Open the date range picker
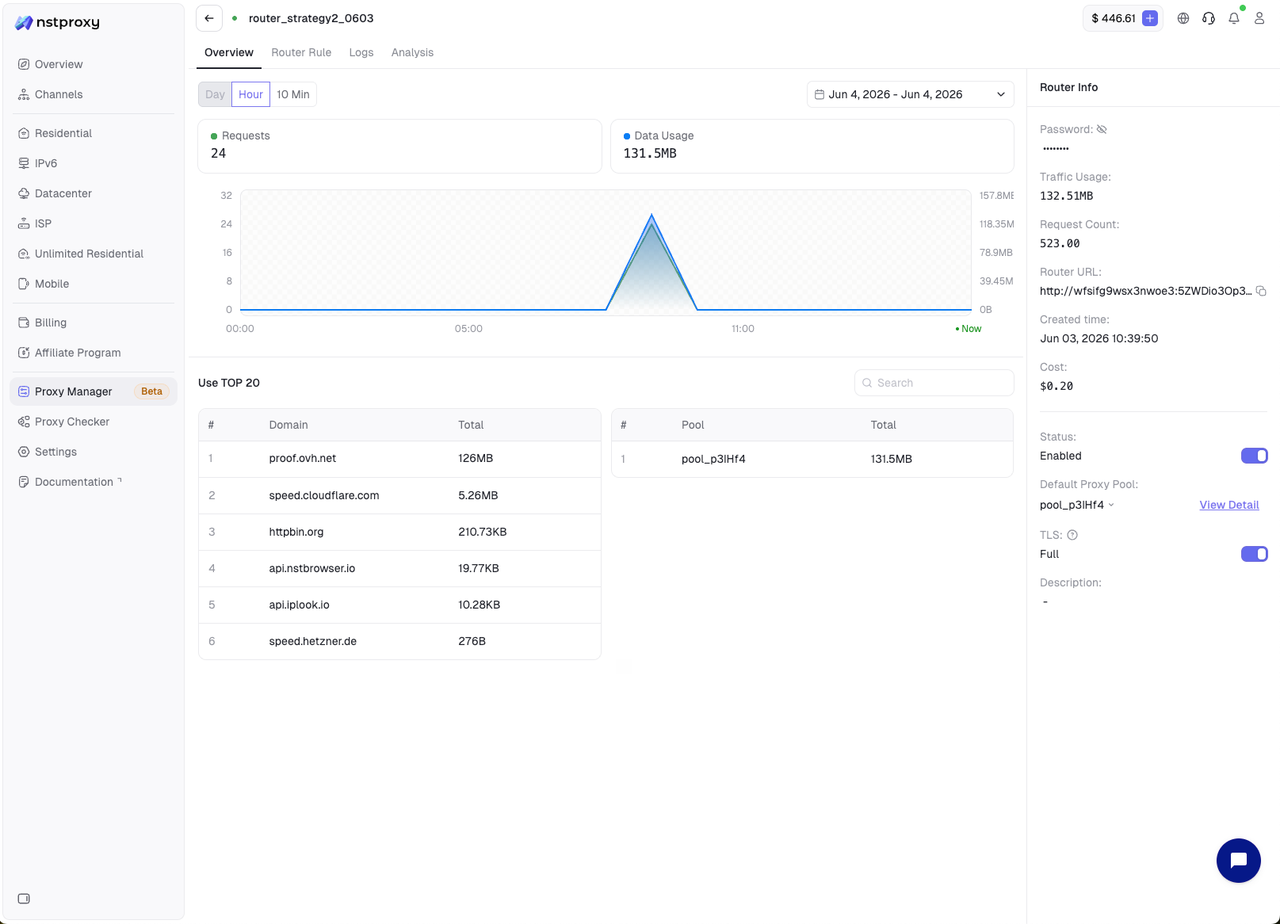The image size is (1280, 924). click(910, 95)
